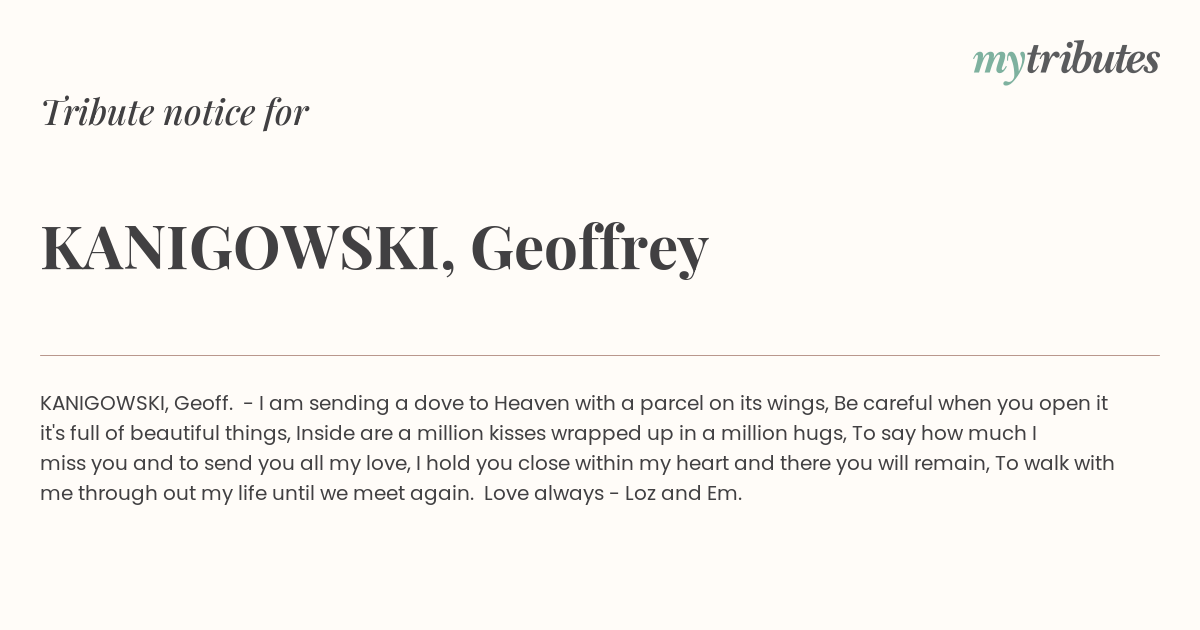Viewport: 1200px width, 630px height.
Task: Select the 'Tribute notice for' subtitle
Action: [174, 112]
